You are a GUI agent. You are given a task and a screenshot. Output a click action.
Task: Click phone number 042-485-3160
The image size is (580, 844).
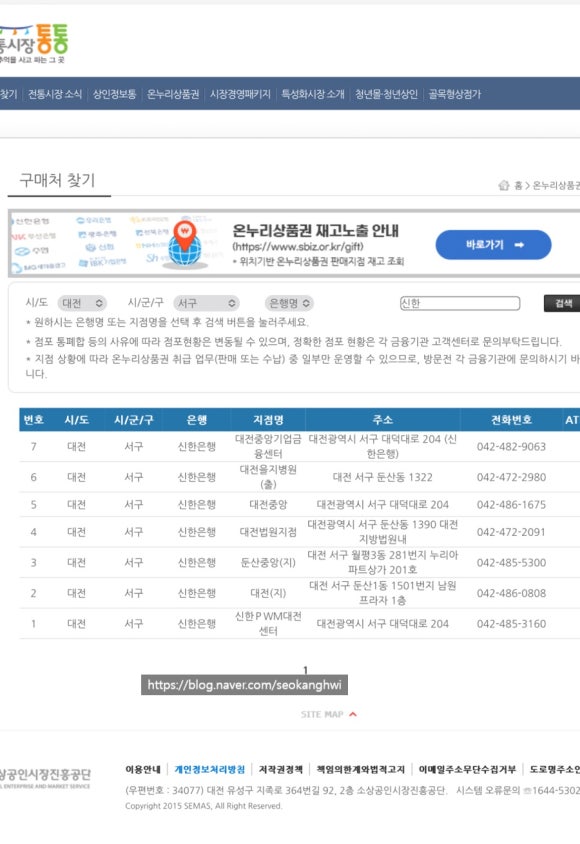tap(511, 623)
